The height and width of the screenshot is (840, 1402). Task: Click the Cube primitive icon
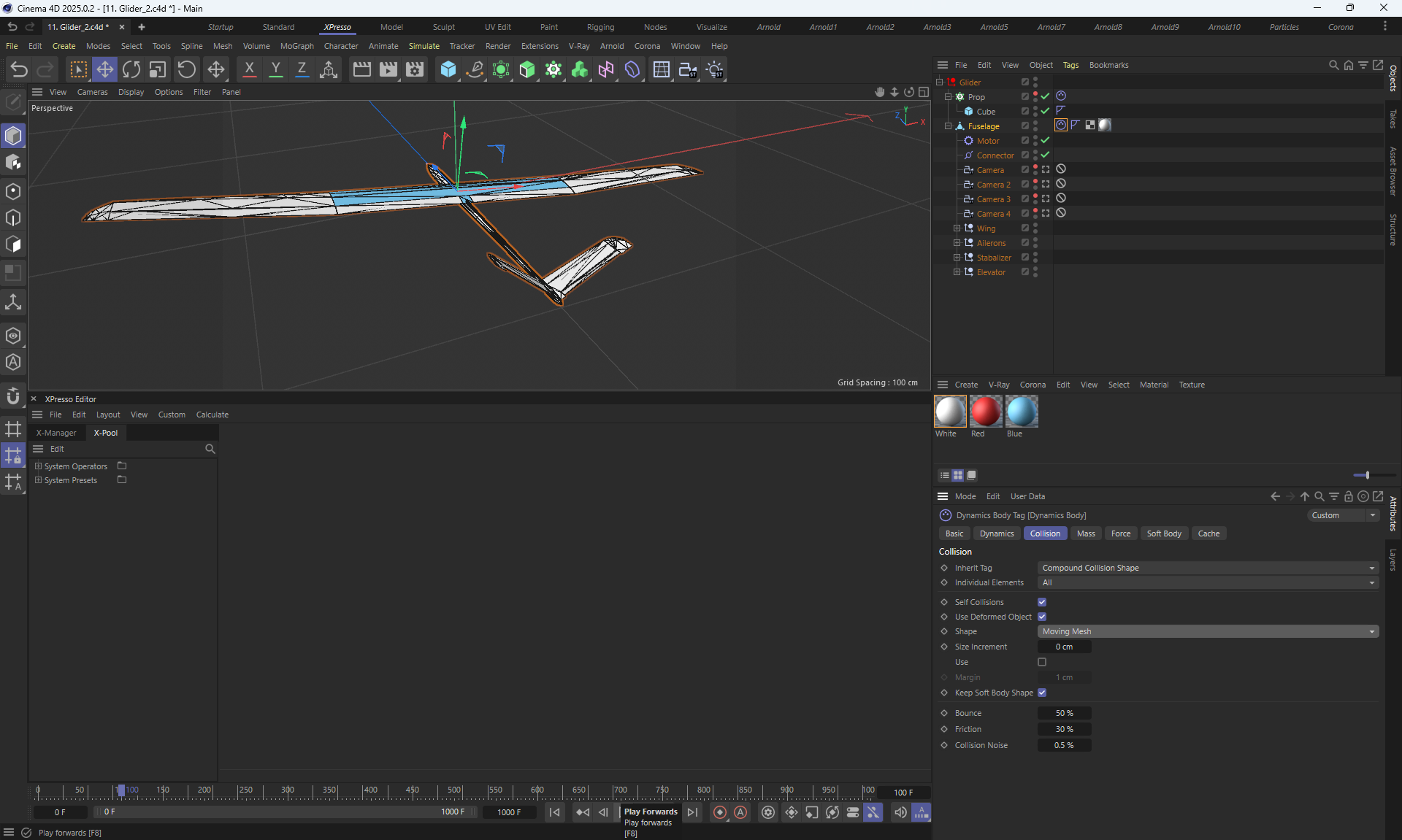point(448,69)
